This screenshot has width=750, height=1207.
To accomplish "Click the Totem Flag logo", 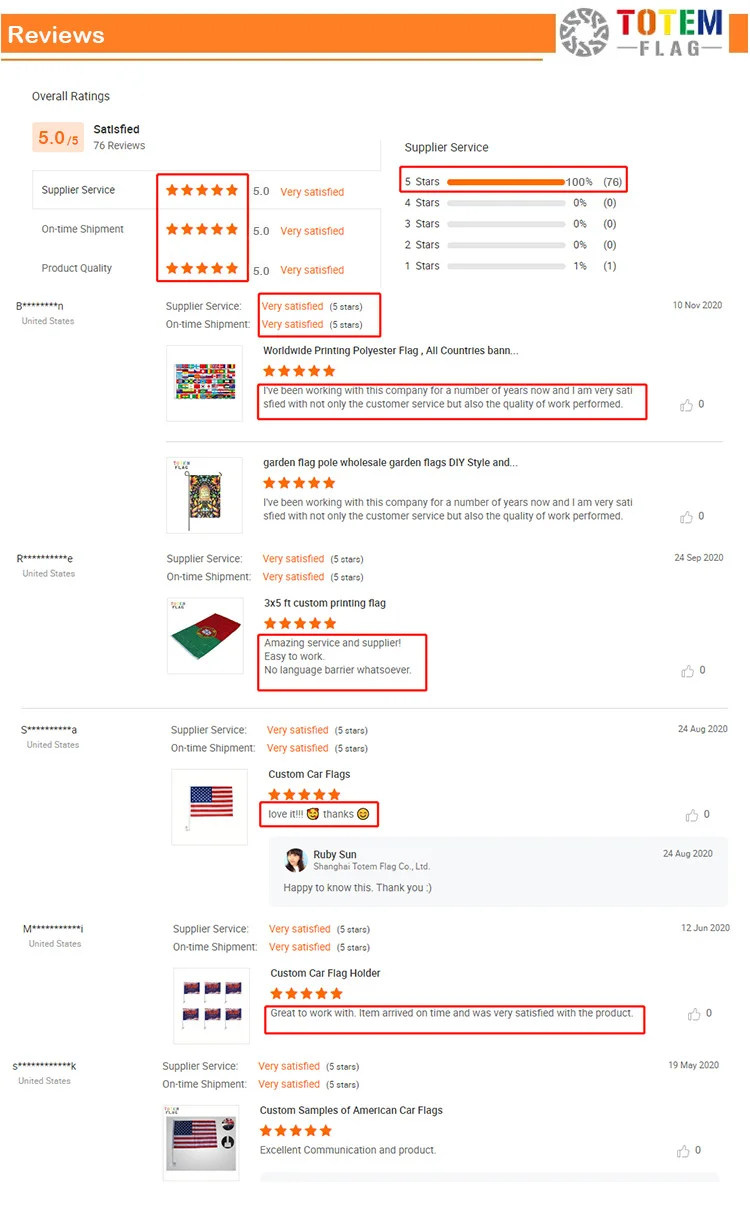I will 642,32.
